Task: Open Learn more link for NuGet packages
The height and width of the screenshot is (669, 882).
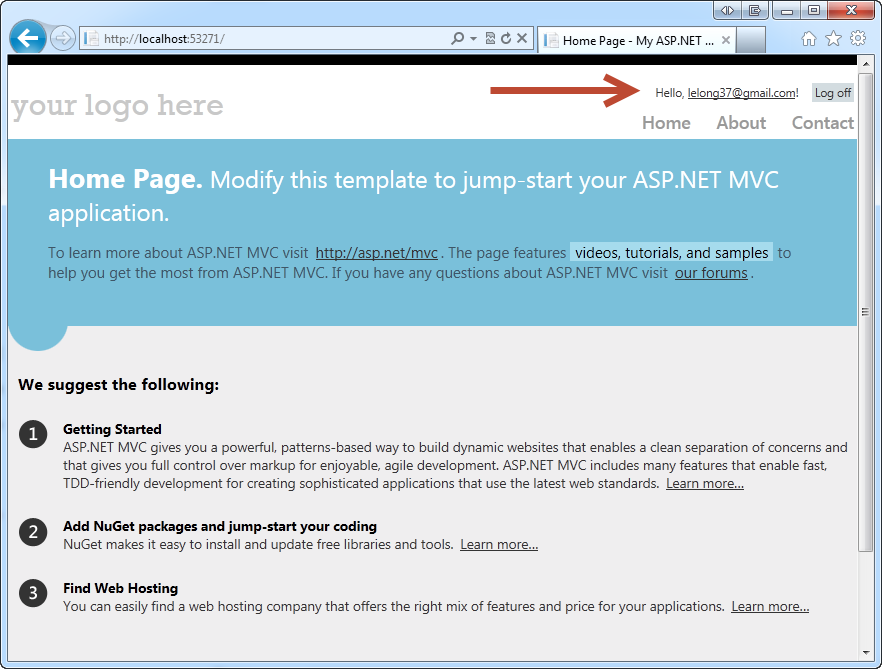Action: click(499, 544)
